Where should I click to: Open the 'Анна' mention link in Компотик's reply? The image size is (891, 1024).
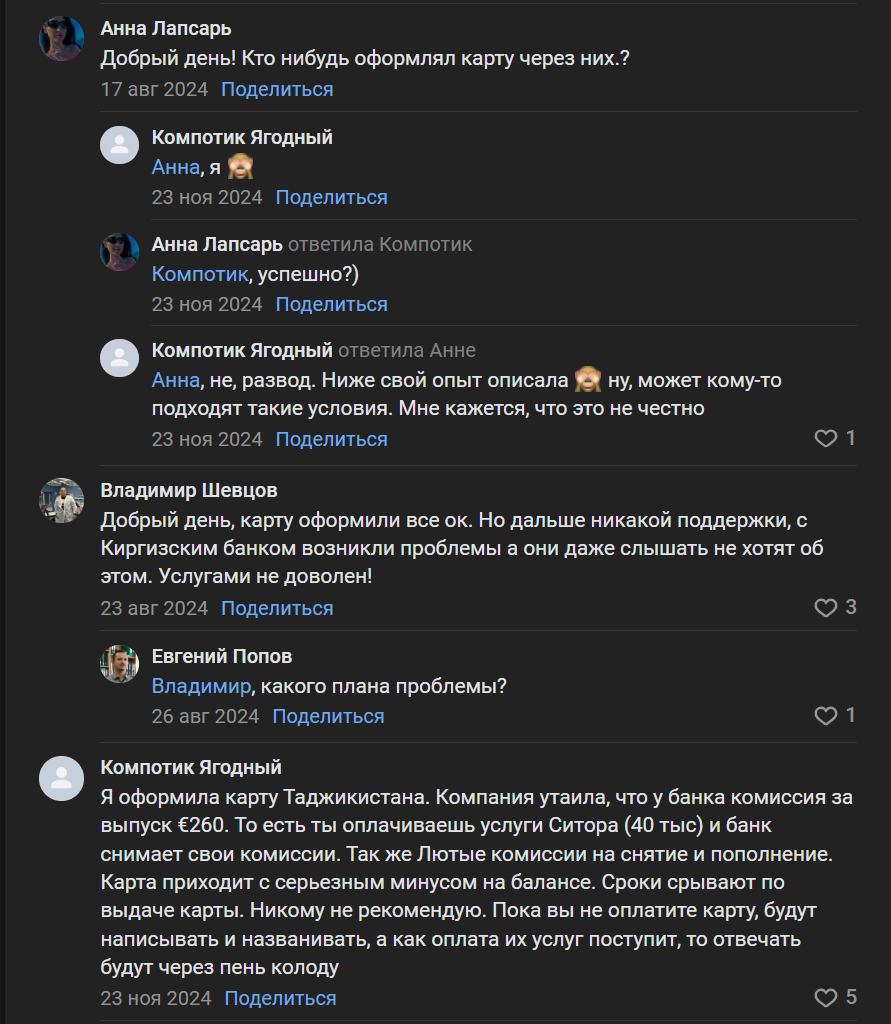click(167, 379)
